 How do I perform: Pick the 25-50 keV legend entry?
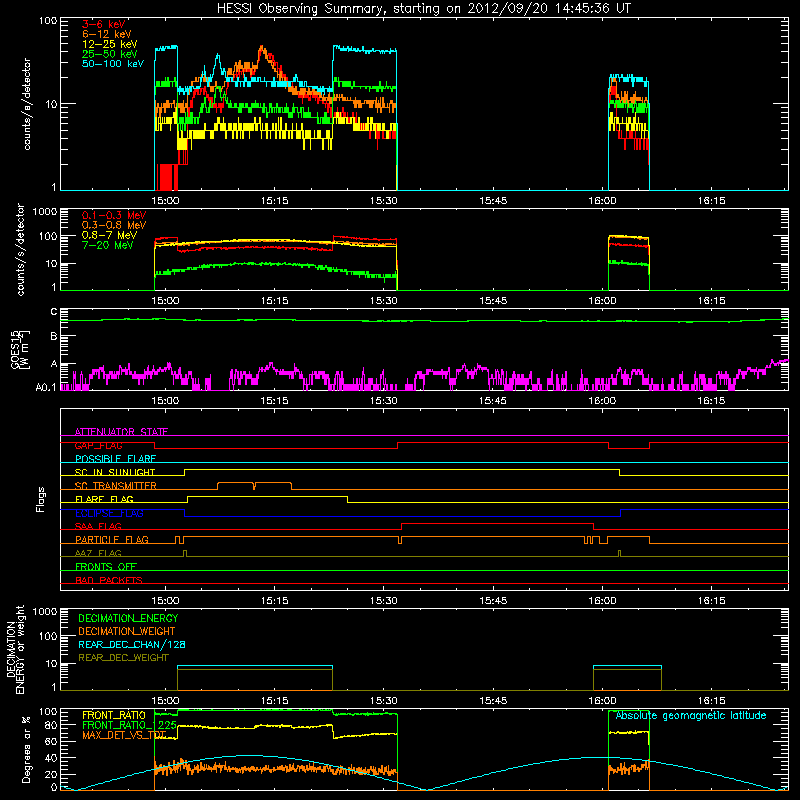(110, 54)
